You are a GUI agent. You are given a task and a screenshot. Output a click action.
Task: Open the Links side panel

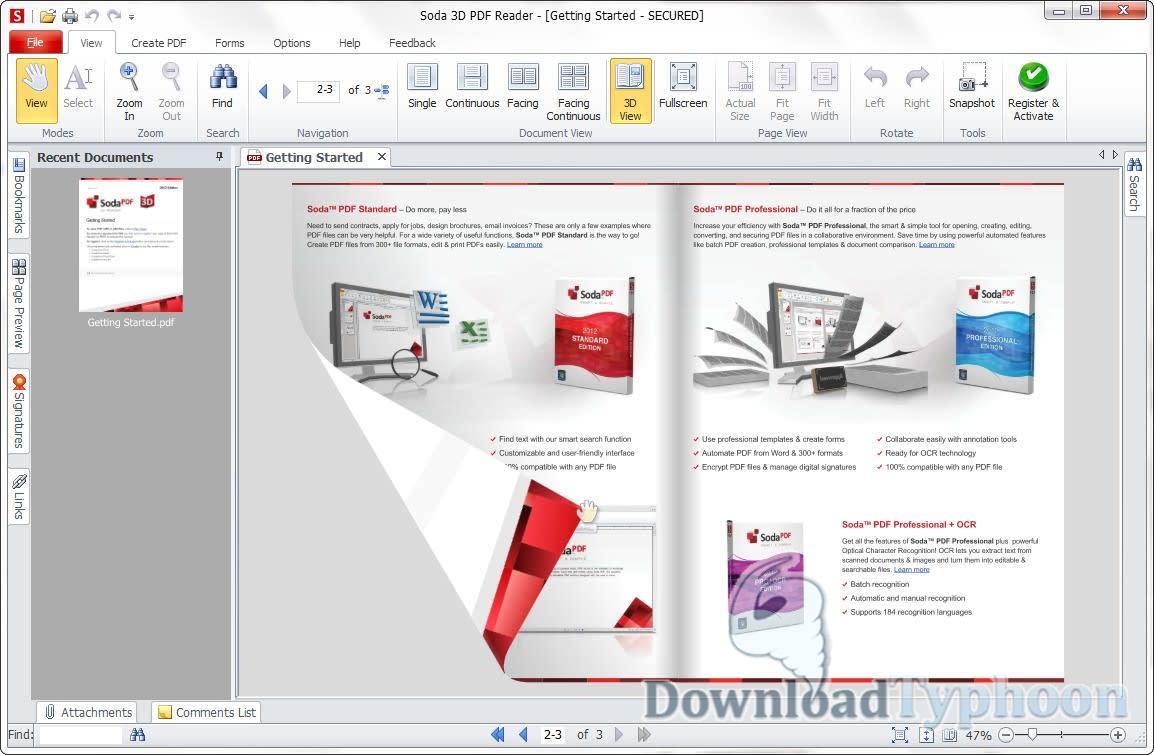(19, 497)
